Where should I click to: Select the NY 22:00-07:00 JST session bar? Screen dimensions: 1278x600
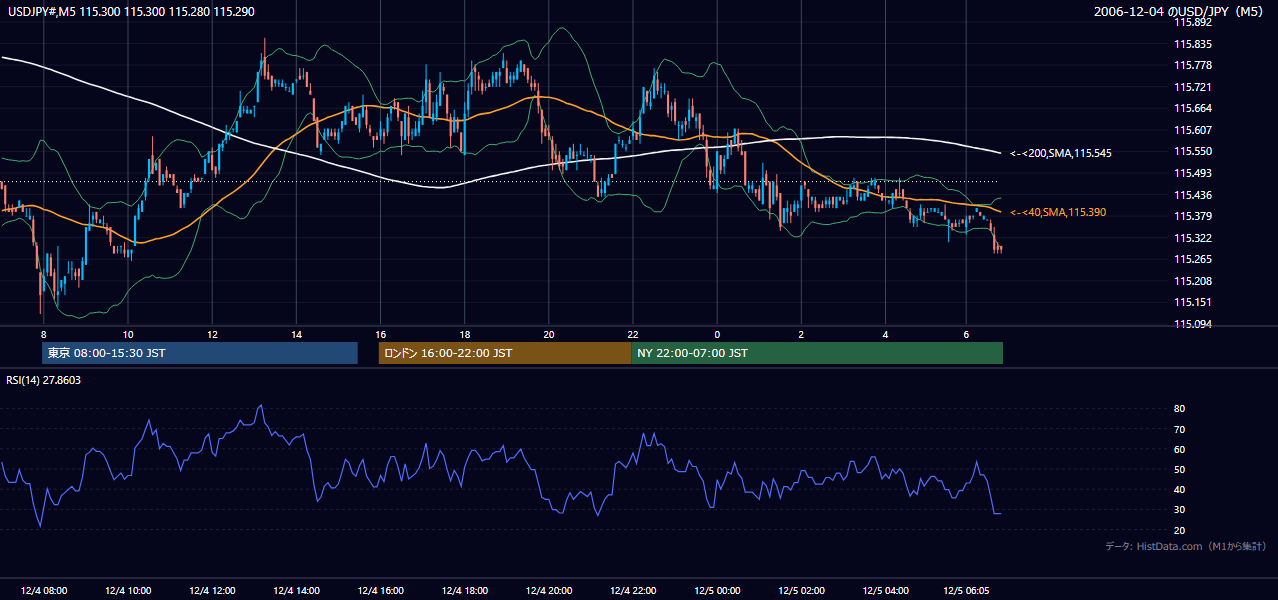tap(817, 353)
